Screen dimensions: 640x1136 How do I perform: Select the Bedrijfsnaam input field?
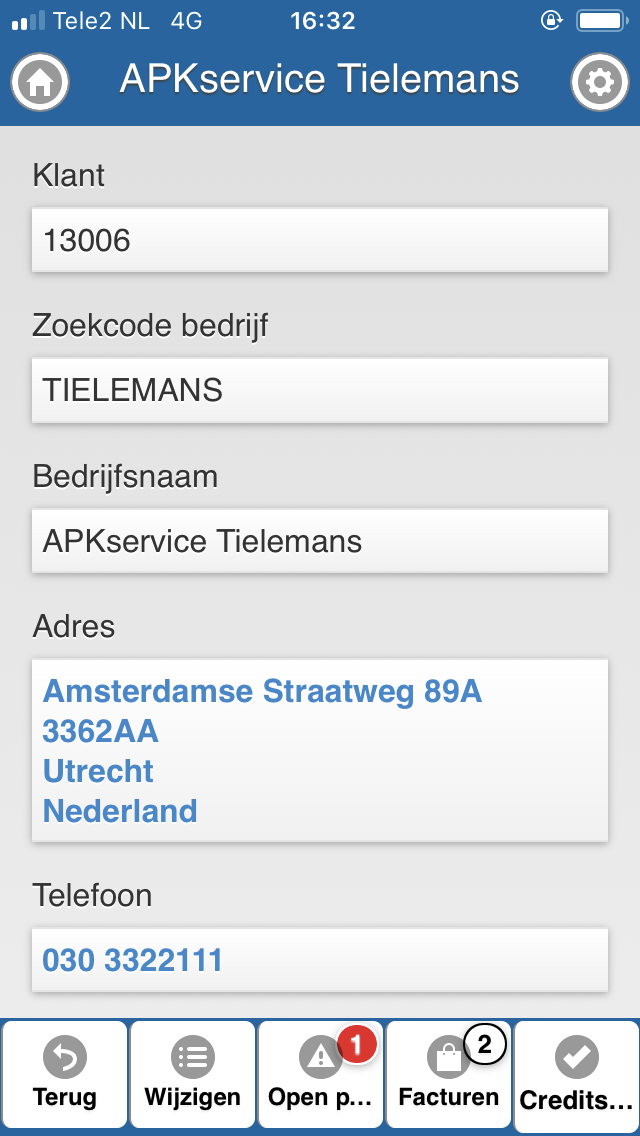(320, 541)
